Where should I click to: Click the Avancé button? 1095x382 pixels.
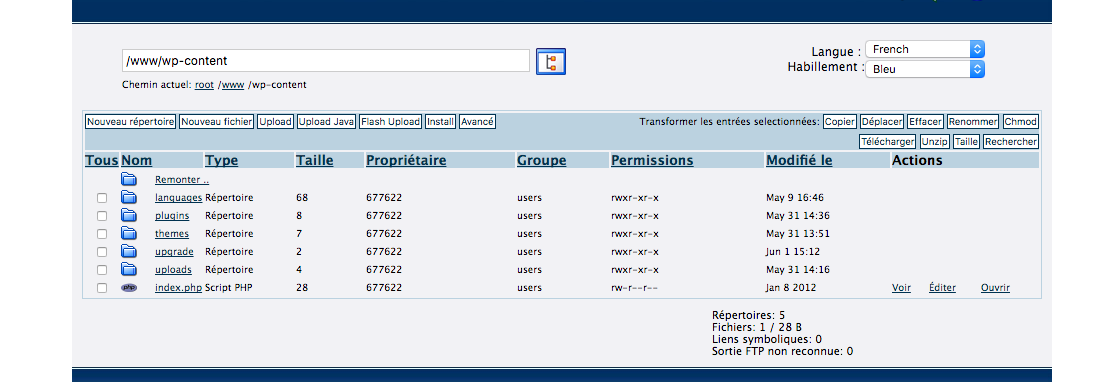pos(478,122)
